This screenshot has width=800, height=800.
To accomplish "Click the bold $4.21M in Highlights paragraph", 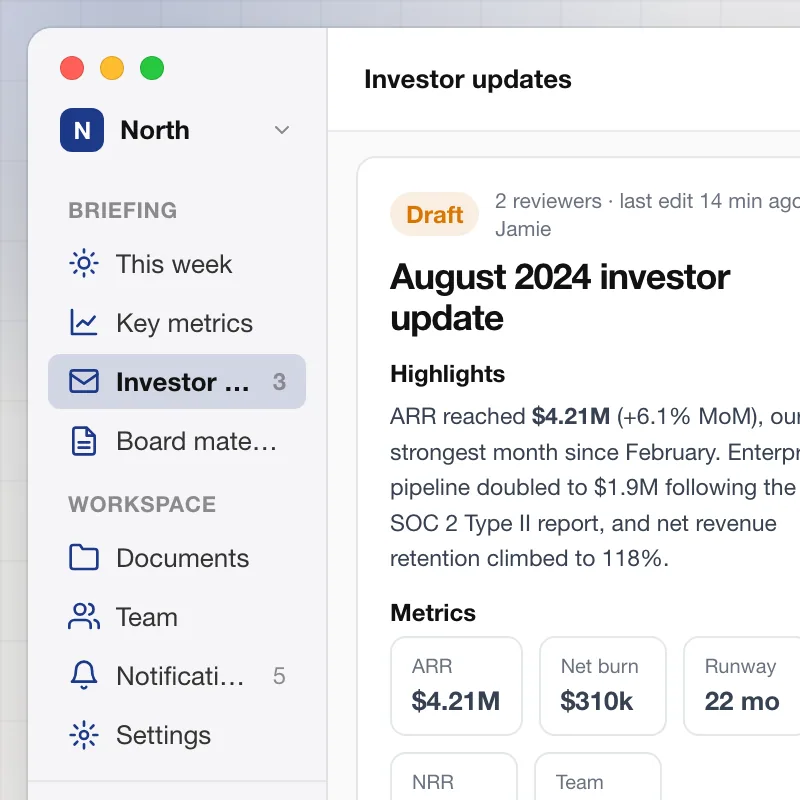I will 571,416.
